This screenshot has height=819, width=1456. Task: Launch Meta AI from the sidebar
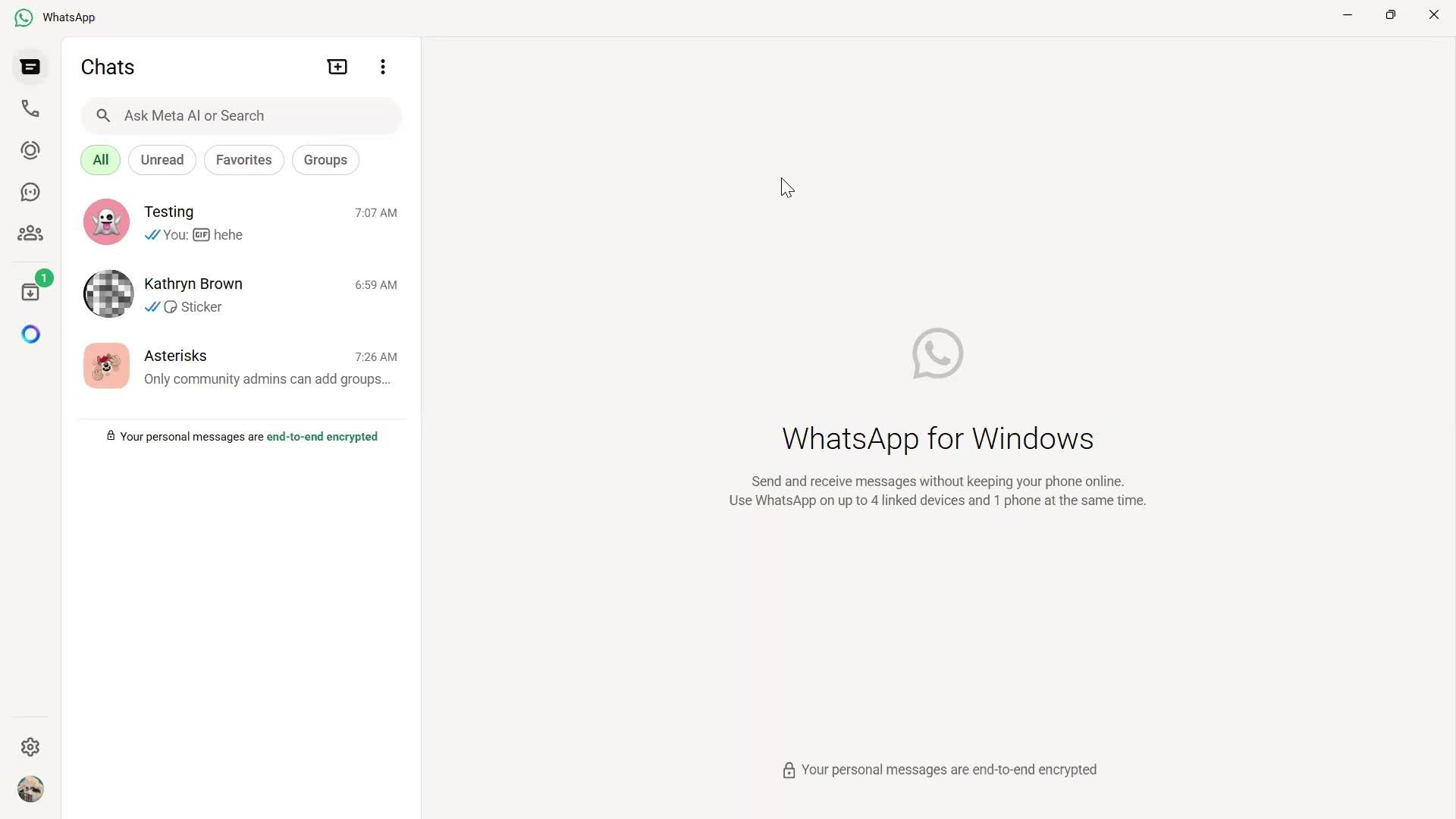coord(30,334)
